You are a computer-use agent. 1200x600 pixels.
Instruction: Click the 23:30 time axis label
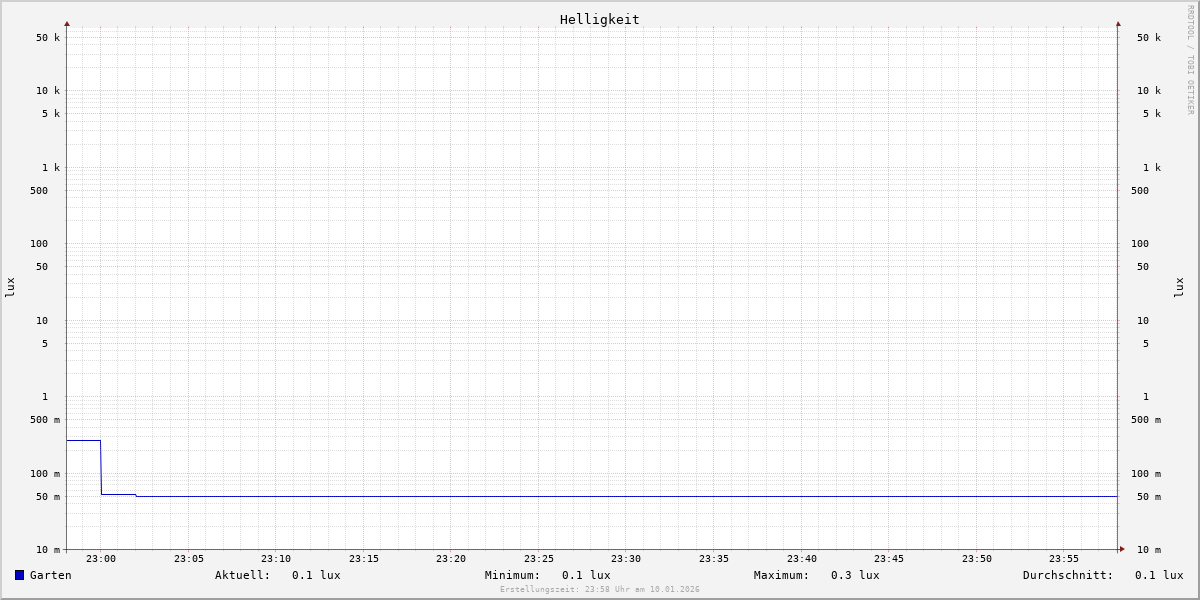626,559
